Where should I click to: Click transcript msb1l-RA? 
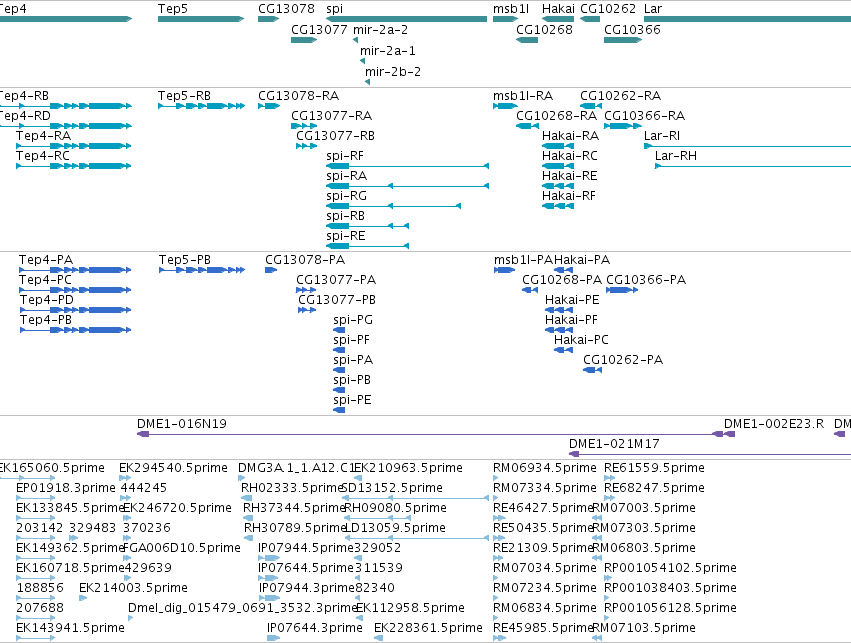[523, 96]
